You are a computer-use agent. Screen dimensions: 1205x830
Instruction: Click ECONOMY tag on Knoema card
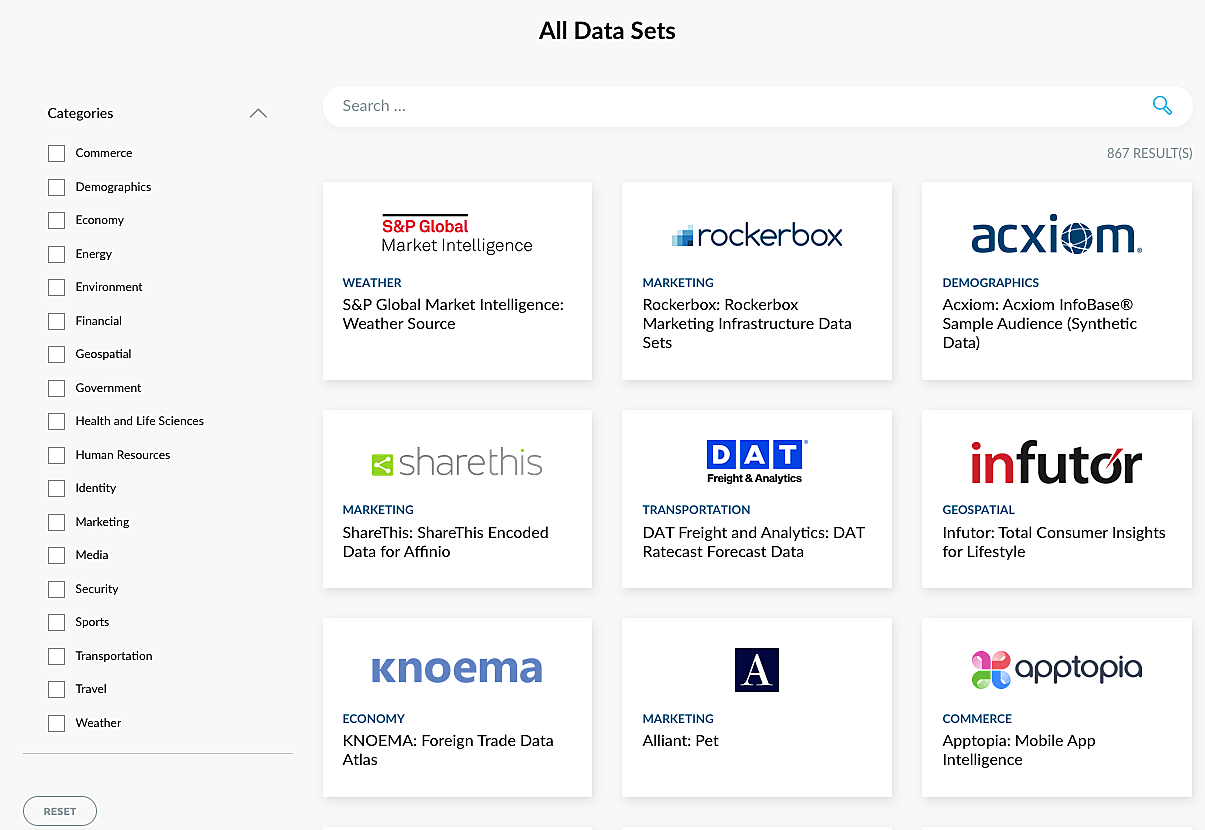373,719
